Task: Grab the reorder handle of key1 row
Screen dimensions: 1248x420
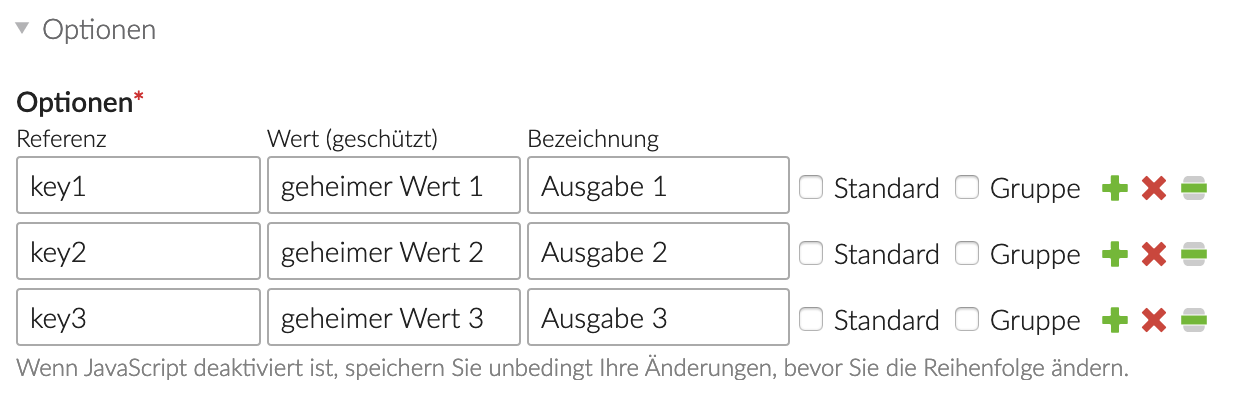Action: [x=1194, y=188]
